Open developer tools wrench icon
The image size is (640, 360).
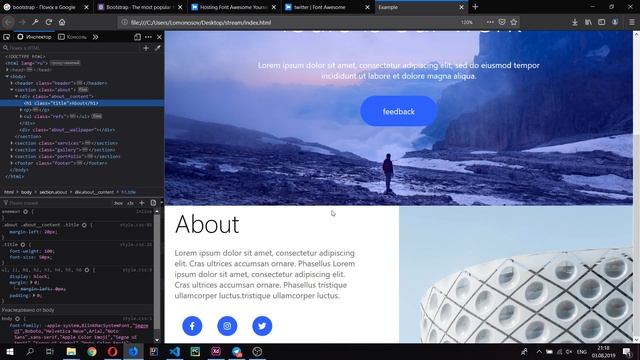point(35,22)
